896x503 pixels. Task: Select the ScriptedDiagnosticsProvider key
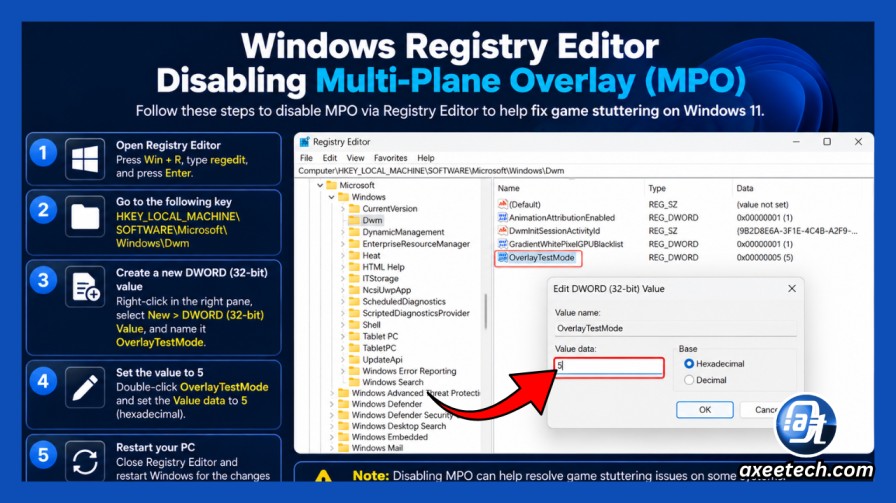pos(415,313)
